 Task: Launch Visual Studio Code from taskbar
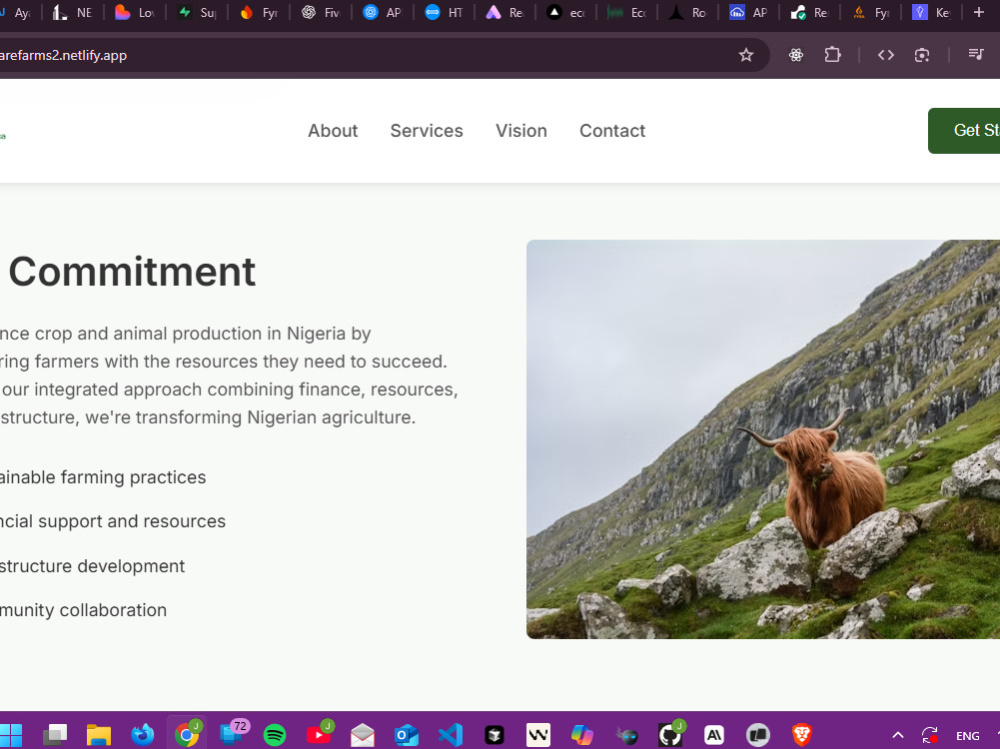coord(450,735)
